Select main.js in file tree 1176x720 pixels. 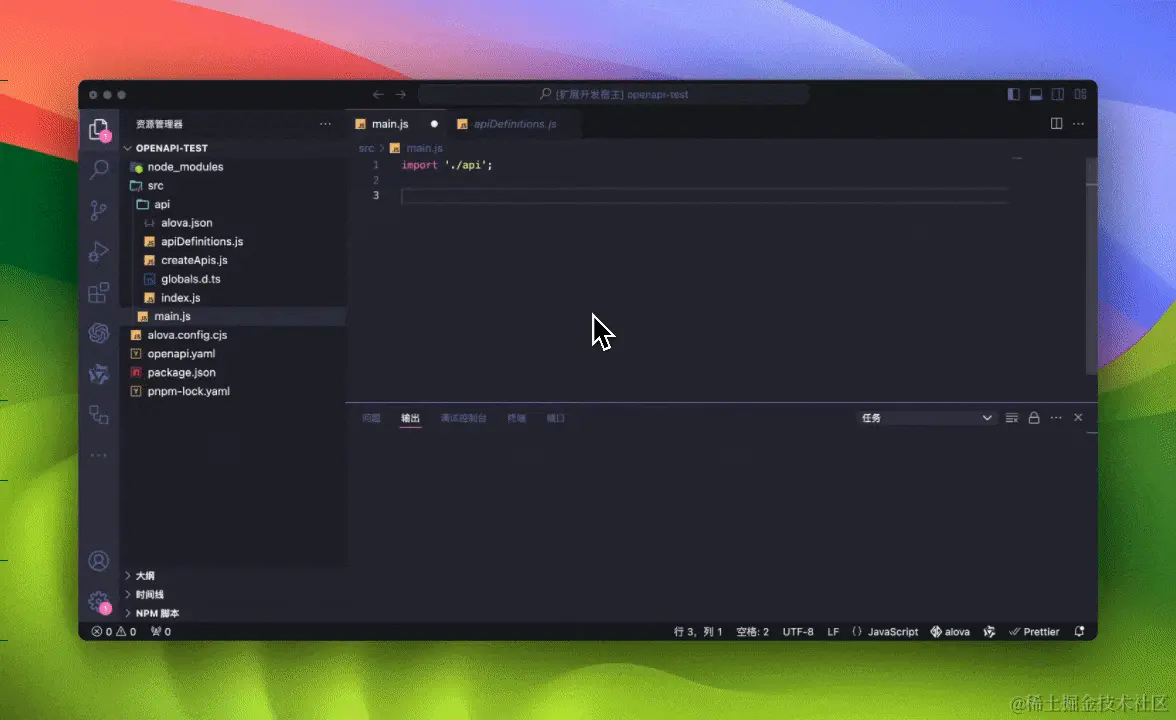(172, 316)
